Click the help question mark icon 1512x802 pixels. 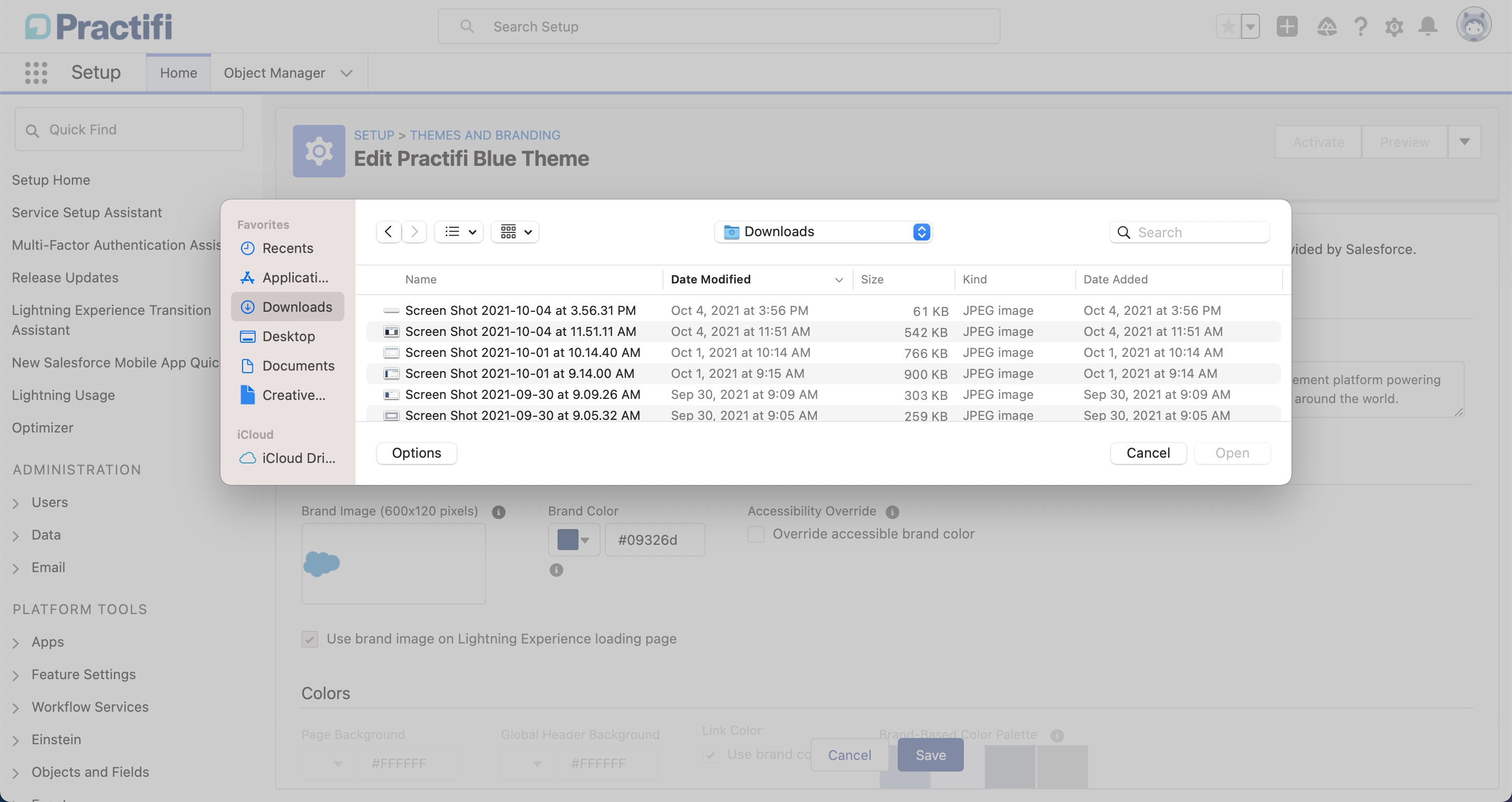[1361, 26]
